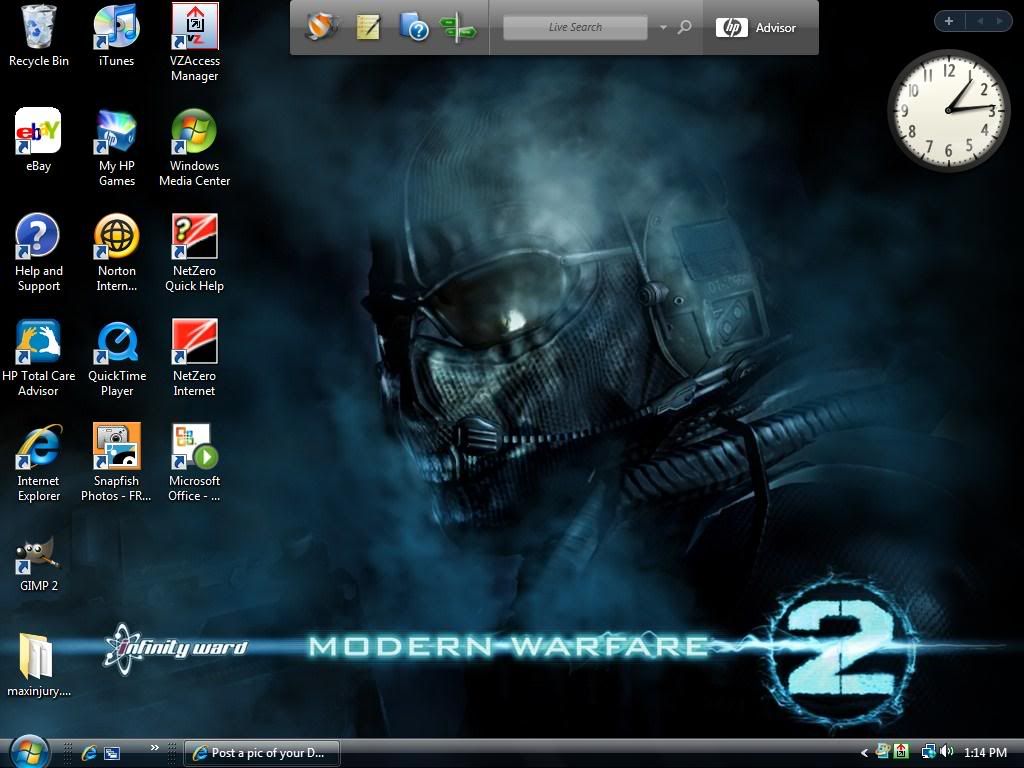Launch Windows Media Center shortcut
This screenshot has width=1024, height=768.
(195, 148)
